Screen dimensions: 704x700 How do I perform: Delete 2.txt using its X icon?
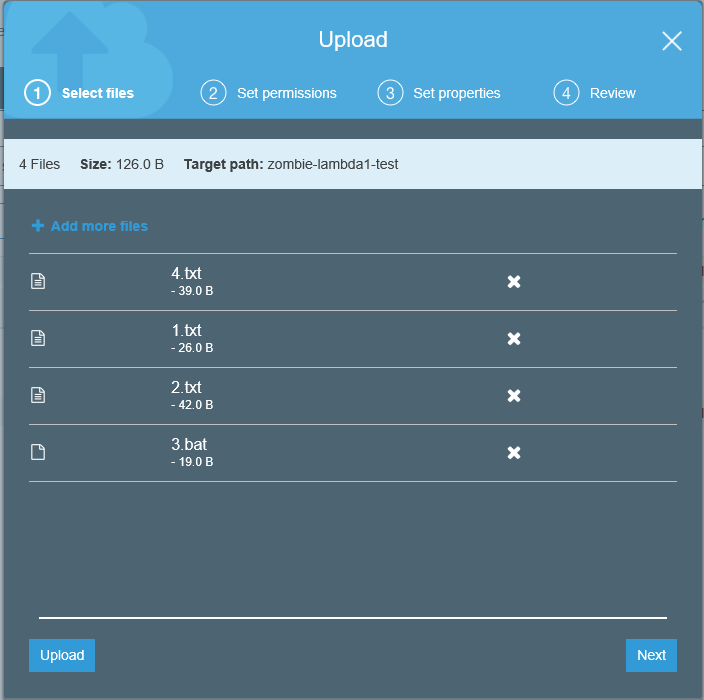513,396
